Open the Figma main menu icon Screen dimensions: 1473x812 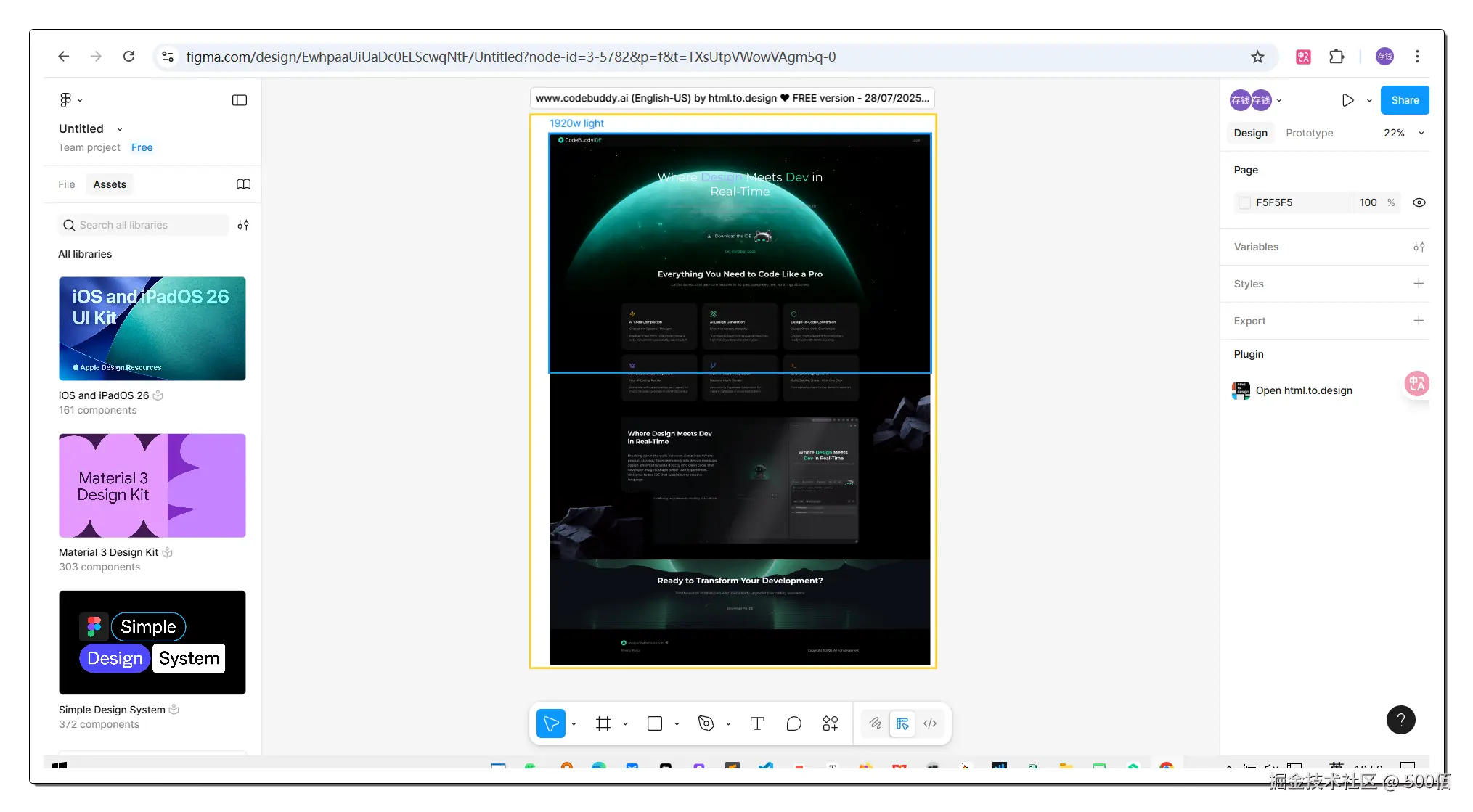[66, 99]
